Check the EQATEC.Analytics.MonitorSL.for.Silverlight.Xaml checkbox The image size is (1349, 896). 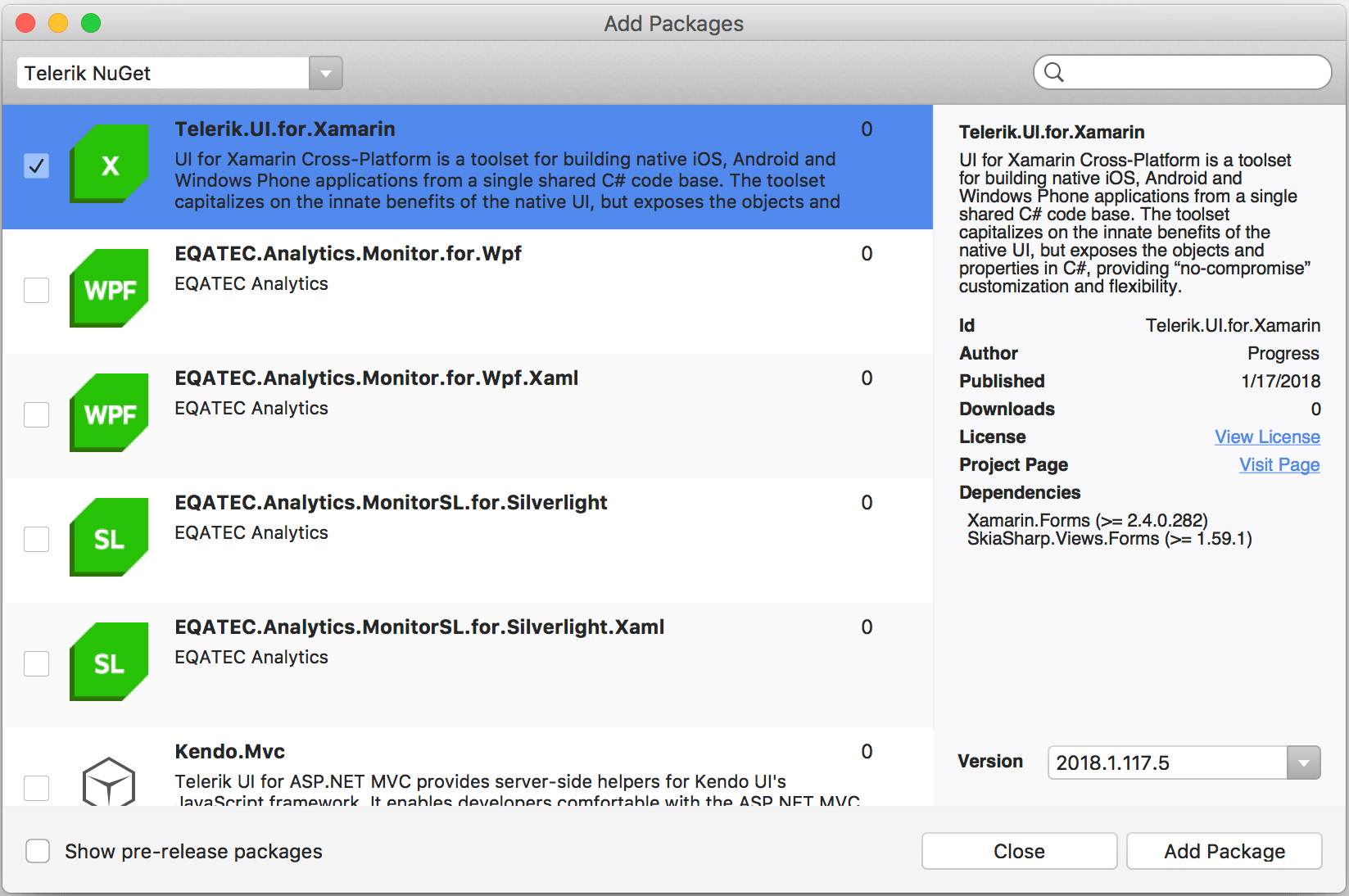tap(37, 664)
